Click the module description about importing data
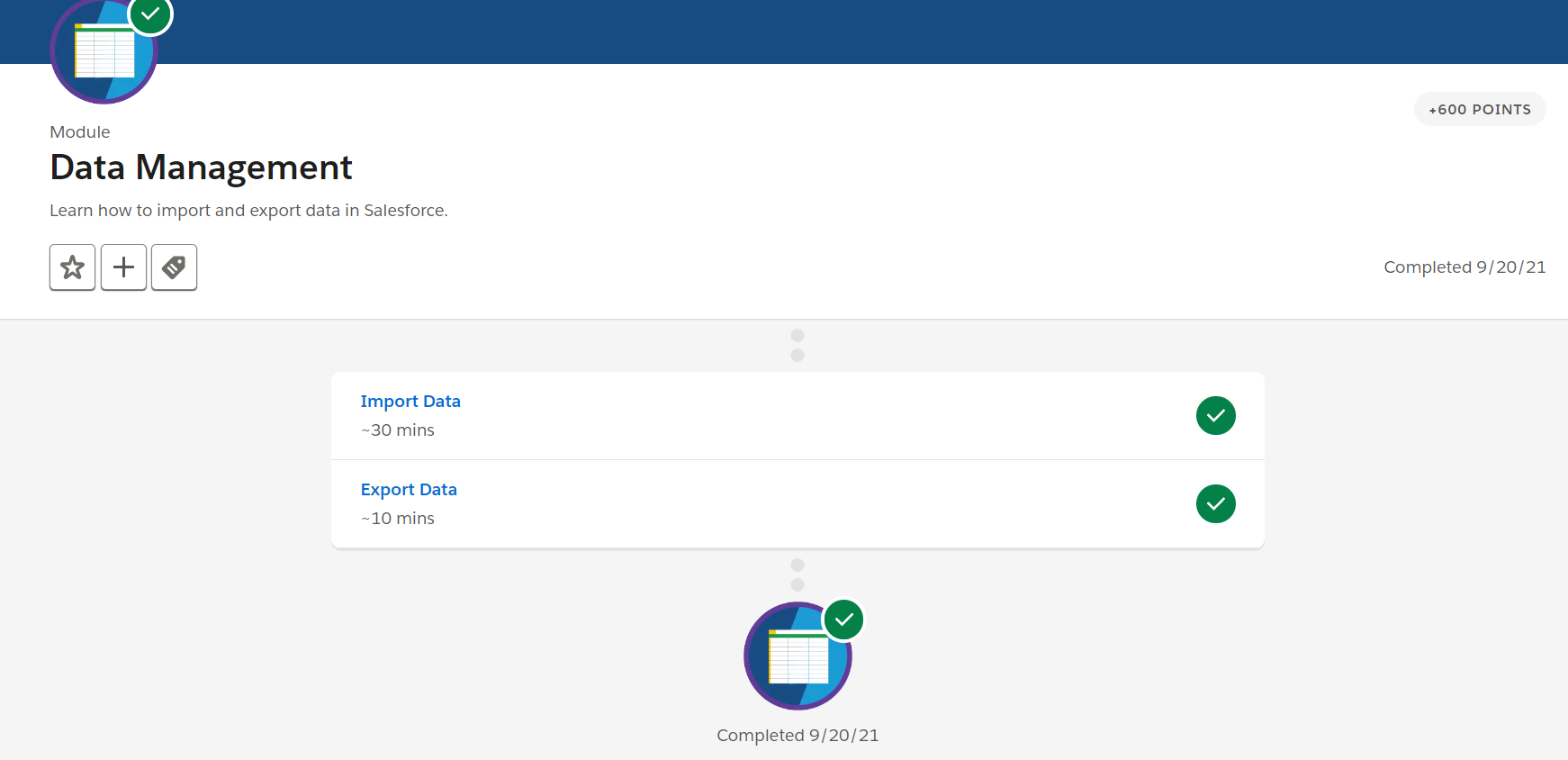 click(x=248, y=210)
